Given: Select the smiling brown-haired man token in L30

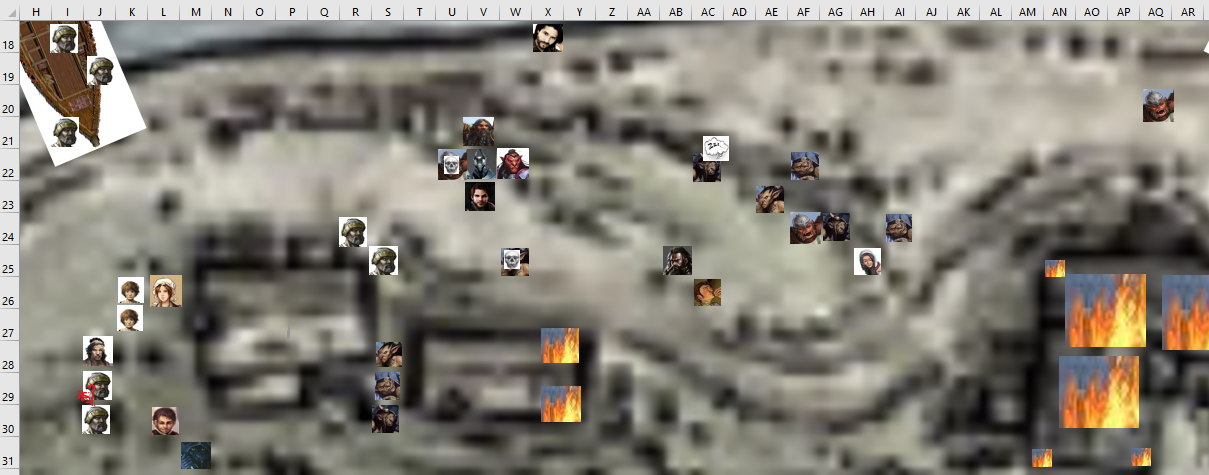Looking at the screenshot, I should coord(166,421).
